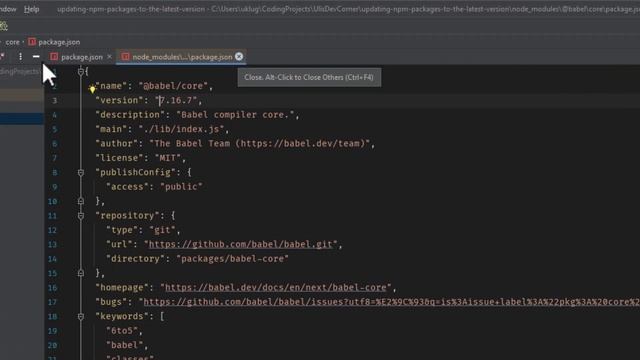Open the Help menu

point(31,9)
